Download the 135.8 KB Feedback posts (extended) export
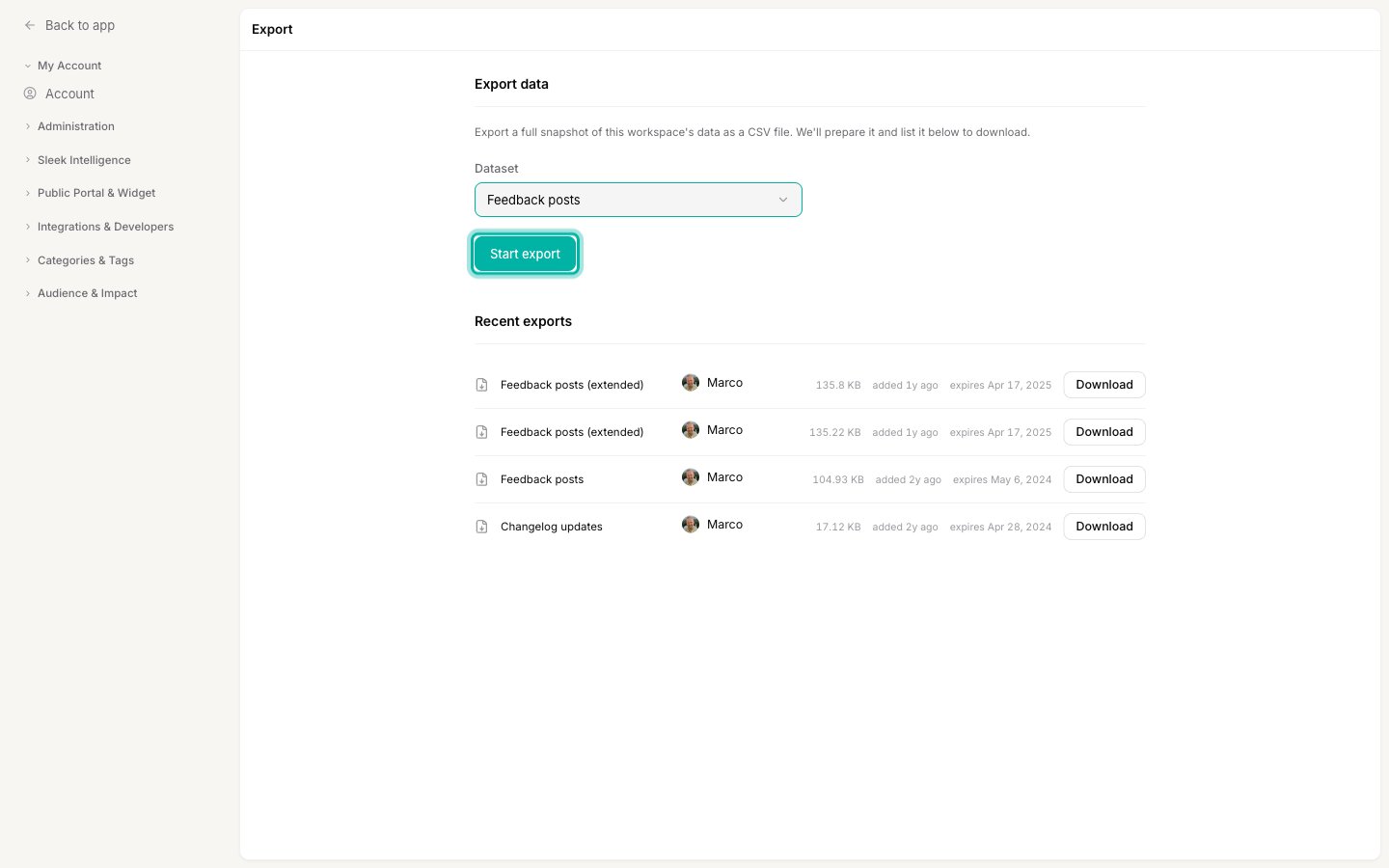 pos(1104,385)
